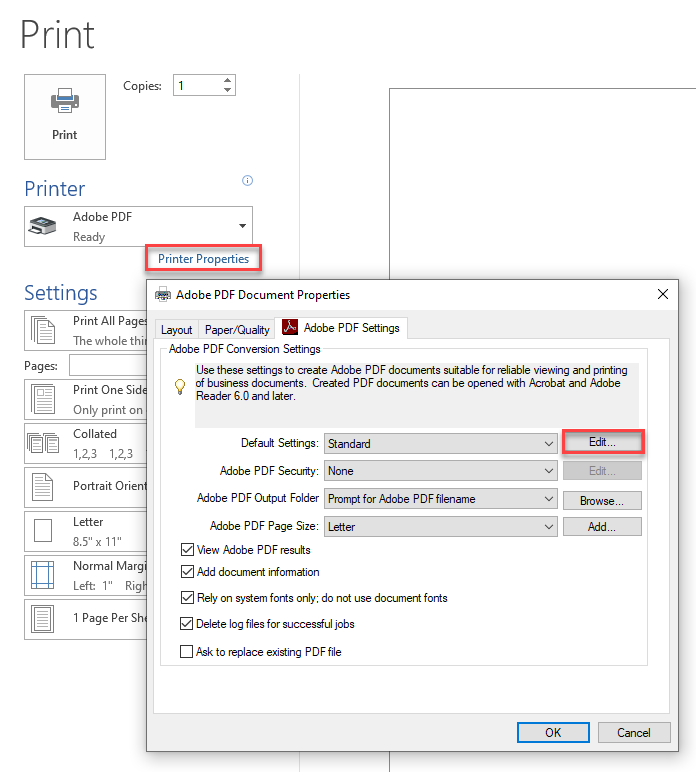This screenshot has height=772, width=696.
Task: Open the Portrait Orientation setting
Action: 86,487
